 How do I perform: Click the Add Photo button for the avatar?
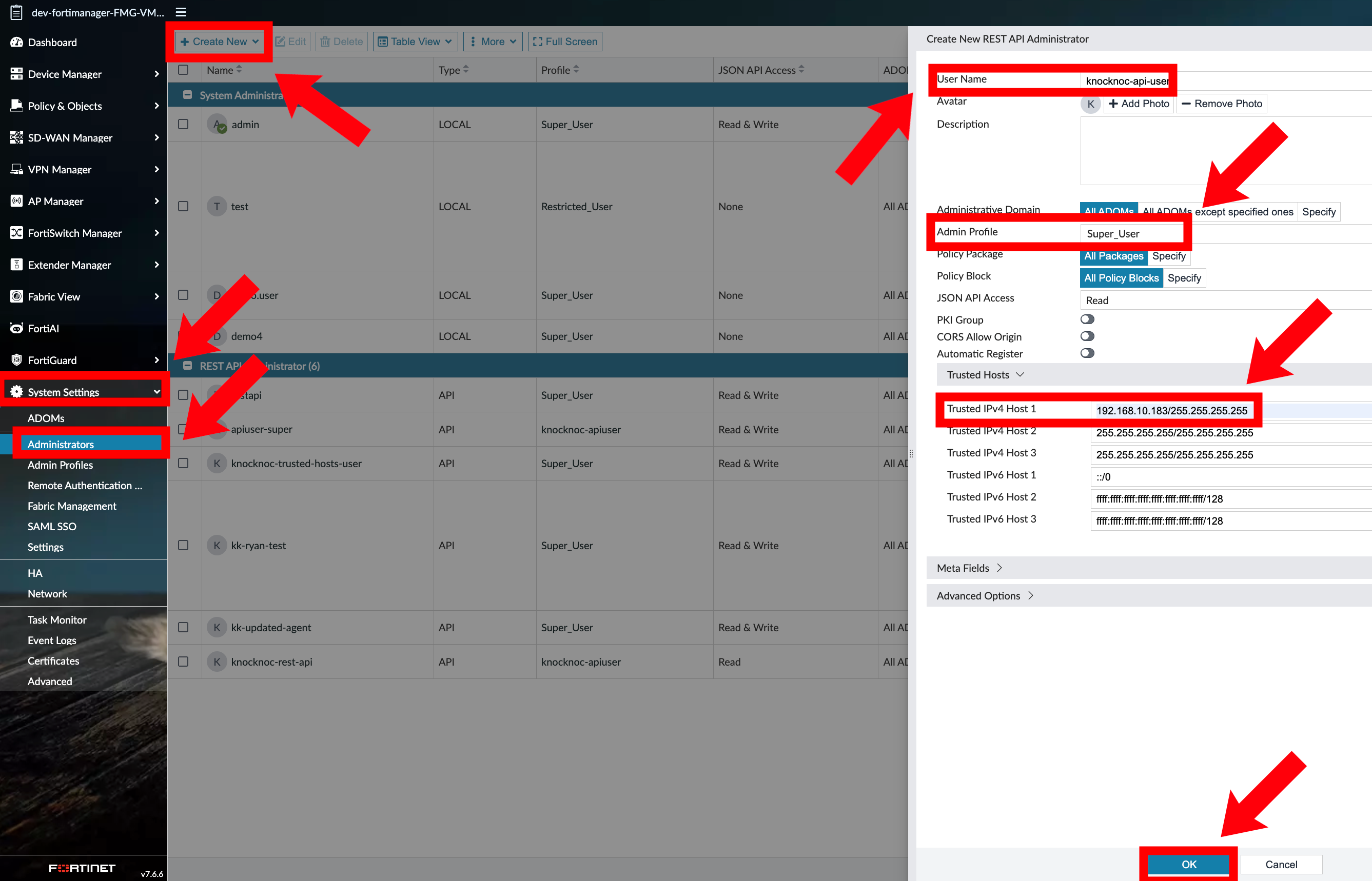[1139, 104]
